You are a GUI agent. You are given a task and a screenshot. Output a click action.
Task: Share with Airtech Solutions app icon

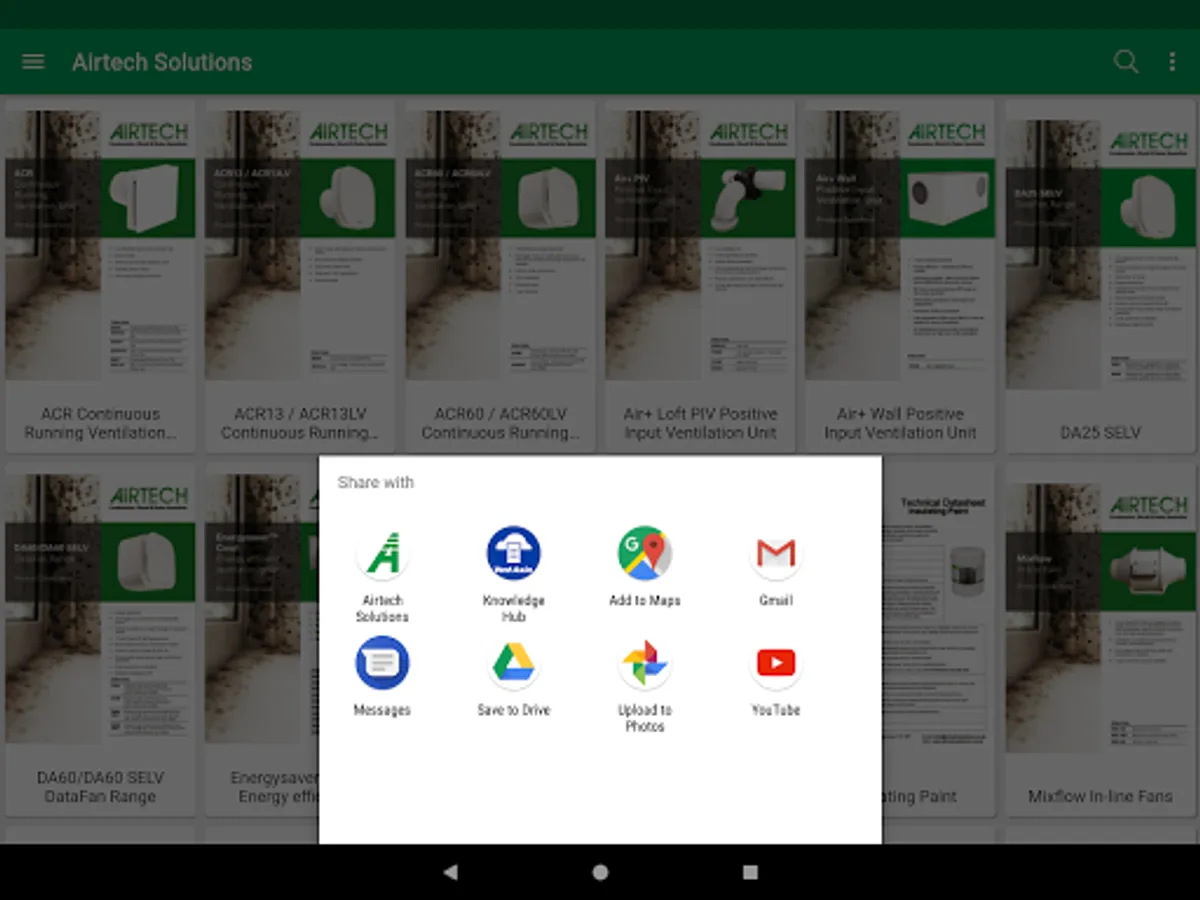point(382,554)
